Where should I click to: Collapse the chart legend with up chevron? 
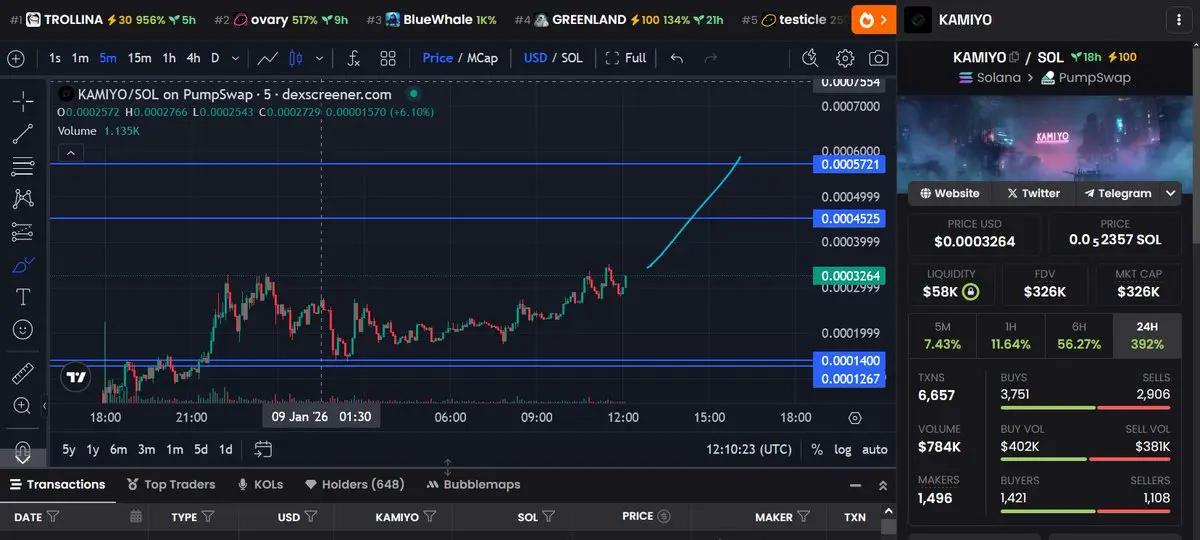click(71, 153)
